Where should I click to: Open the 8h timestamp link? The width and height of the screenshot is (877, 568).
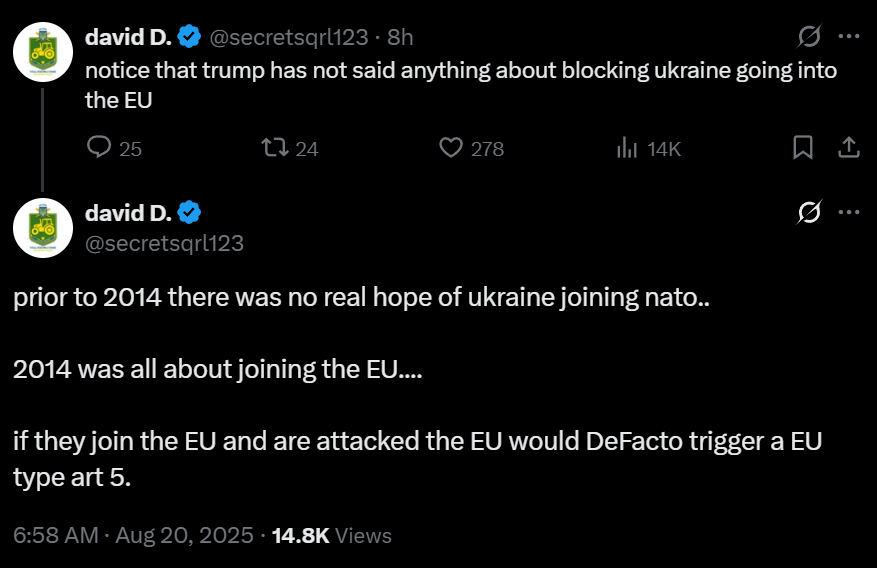tap(400, 37)
